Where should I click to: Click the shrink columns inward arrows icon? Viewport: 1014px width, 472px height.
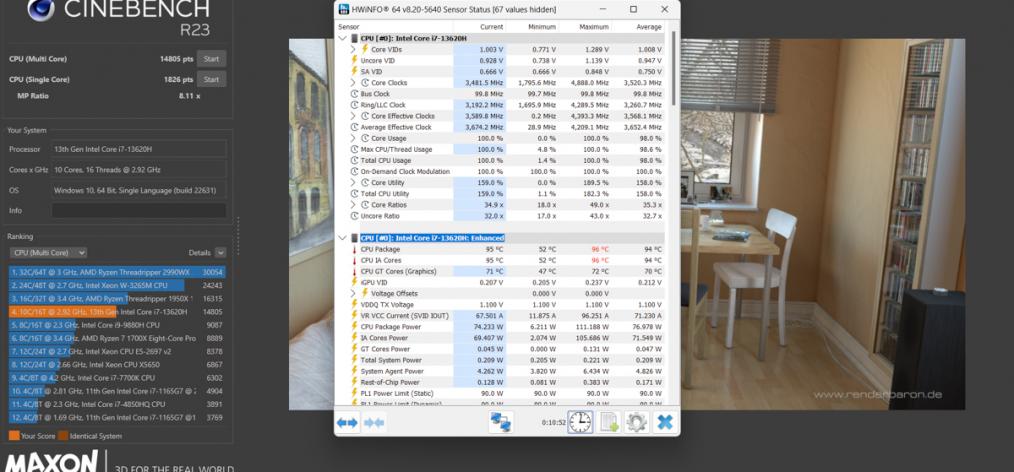[x=374, y=423]
